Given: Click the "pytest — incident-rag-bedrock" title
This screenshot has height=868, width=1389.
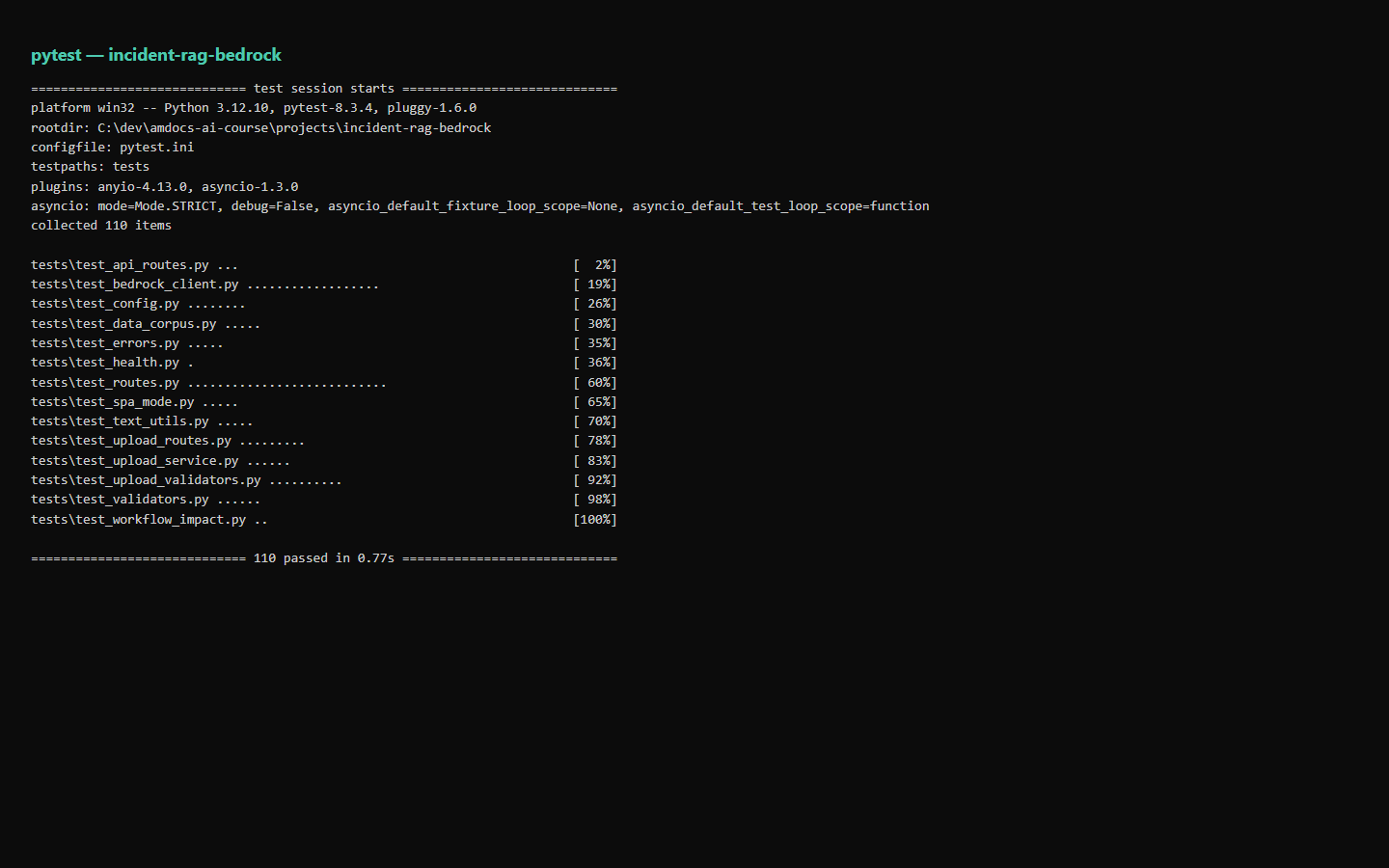Looking at the screenshot, I should [156, 55].
